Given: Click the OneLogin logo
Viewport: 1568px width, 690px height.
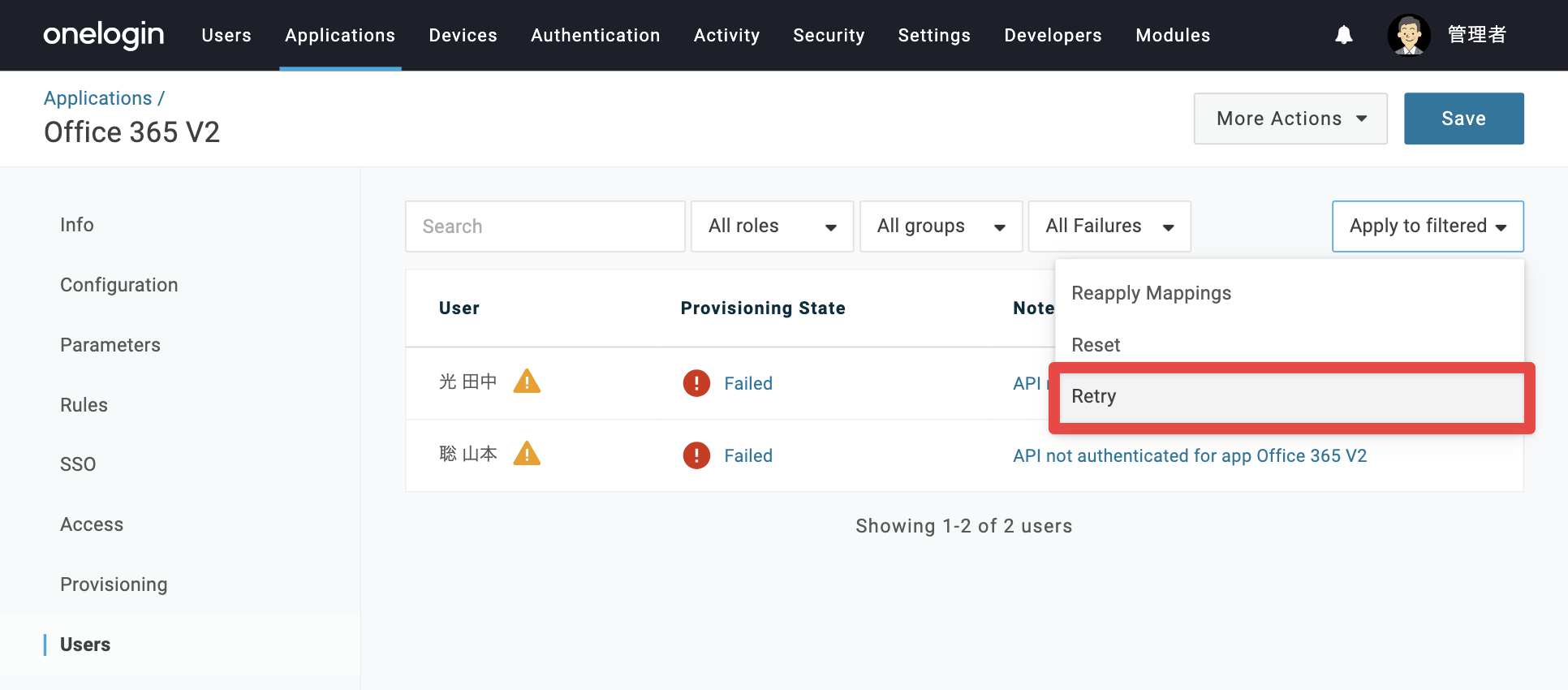Looking at the screenshot, I should [104, 35].
